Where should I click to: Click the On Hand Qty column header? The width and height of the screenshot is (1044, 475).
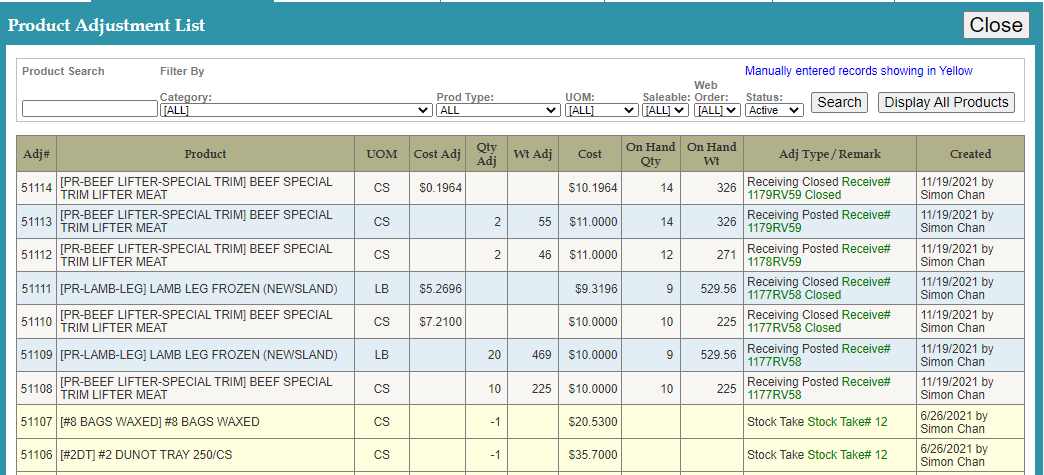651,154
